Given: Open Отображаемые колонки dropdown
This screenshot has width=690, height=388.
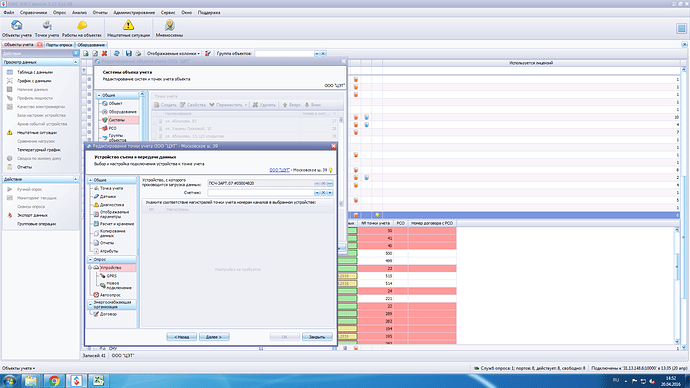Looking at the screenshot, I should click(x=173, y=53).
